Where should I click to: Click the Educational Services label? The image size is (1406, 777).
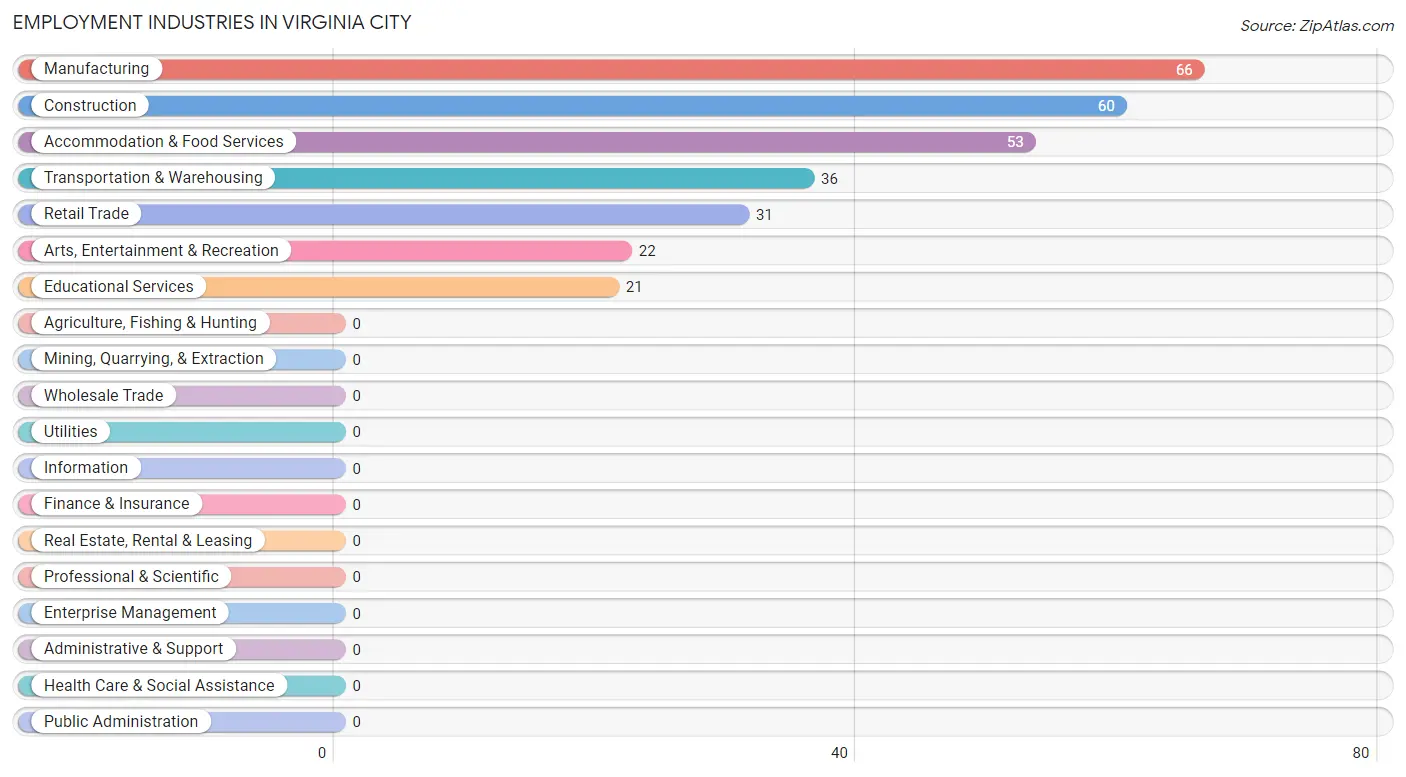coord(119,287)
